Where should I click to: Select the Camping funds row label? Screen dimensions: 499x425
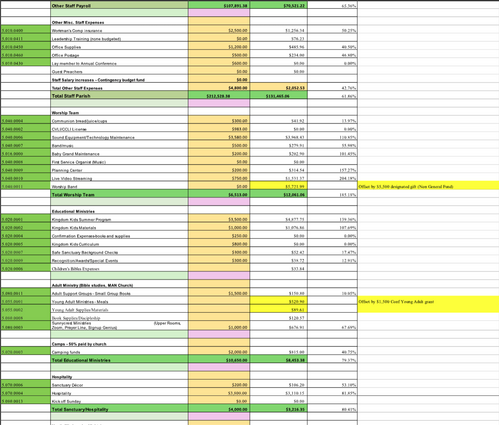click(x=119, y=352)
